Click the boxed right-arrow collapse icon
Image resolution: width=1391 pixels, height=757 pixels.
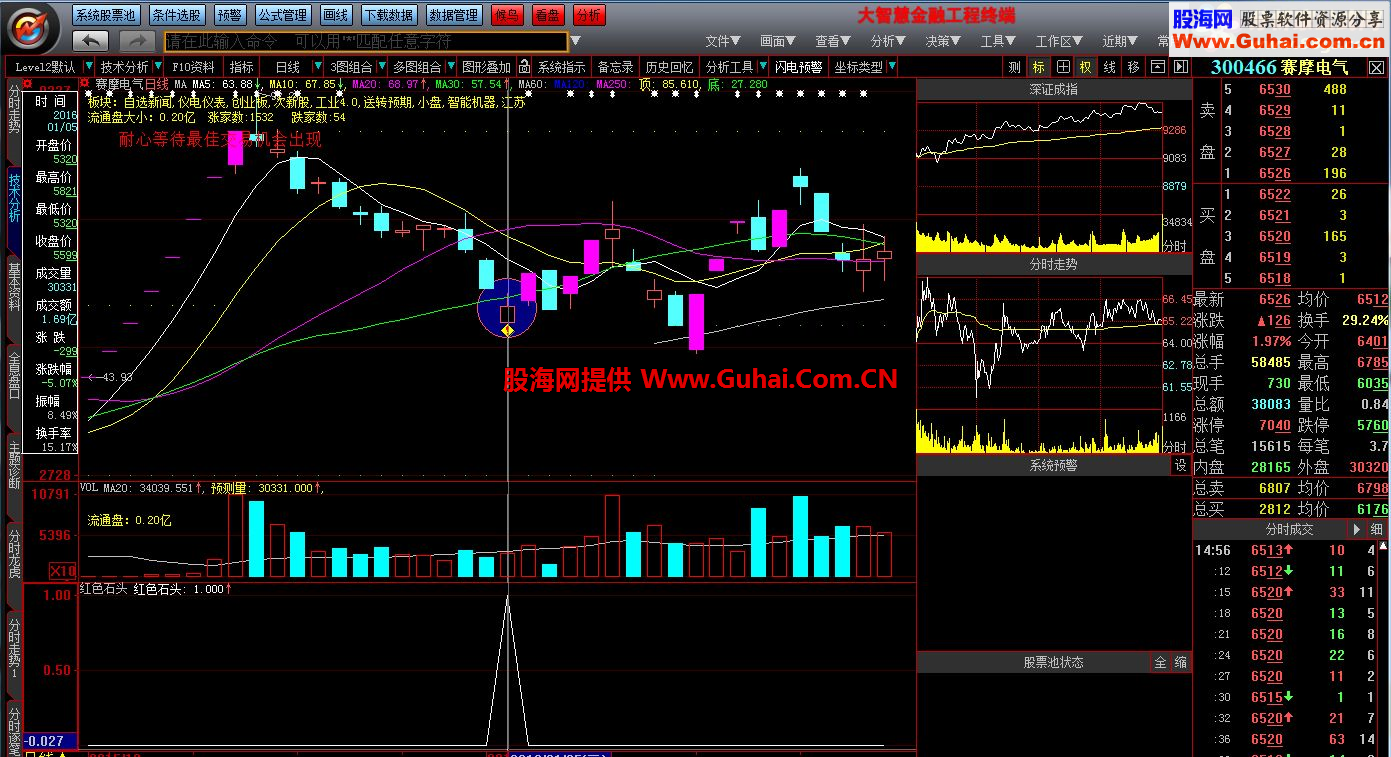pyautogui.click(x=1180, y=67)
